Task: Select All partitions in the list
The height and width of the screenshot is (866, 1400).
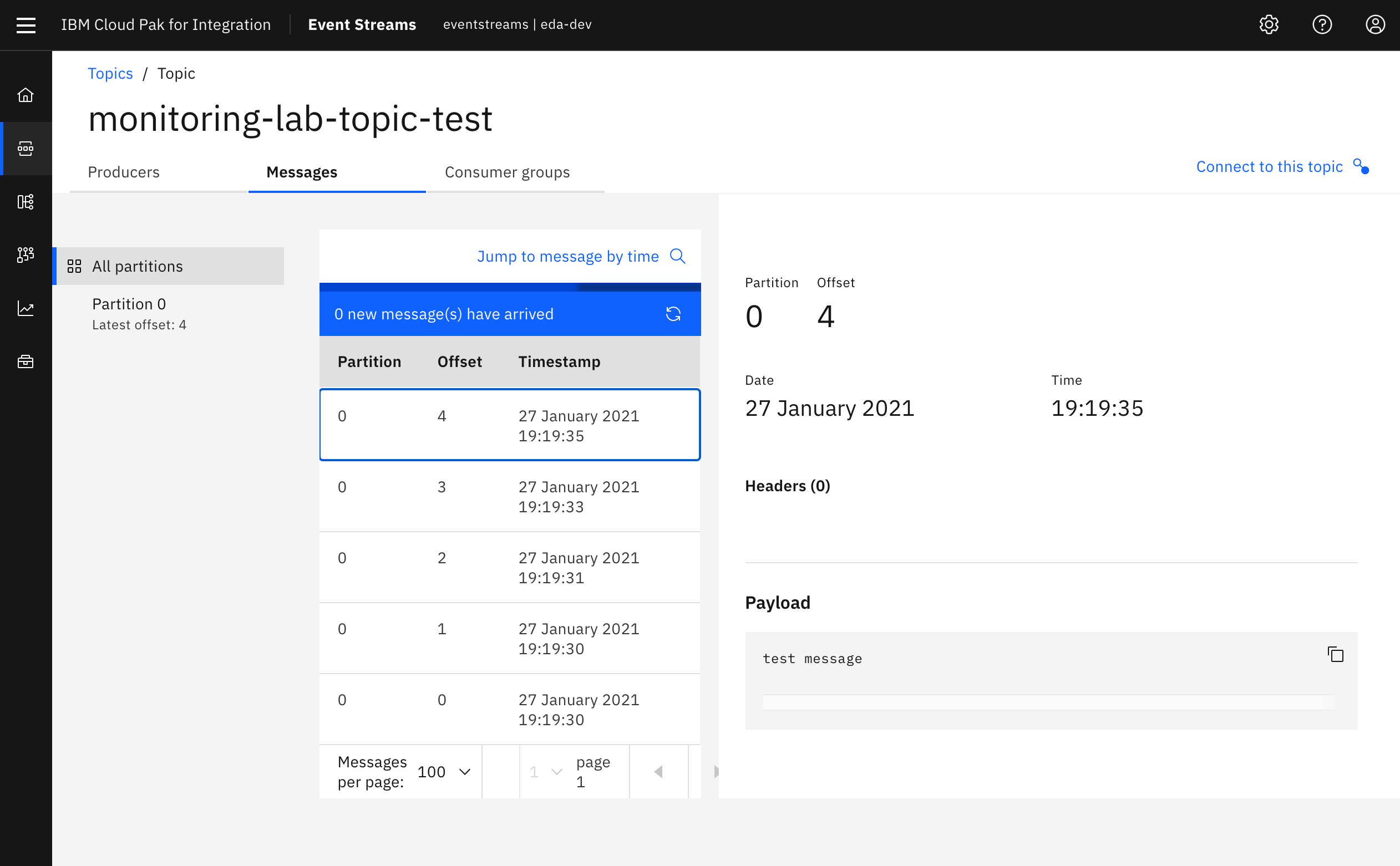Action: click(x=169, y=266)
